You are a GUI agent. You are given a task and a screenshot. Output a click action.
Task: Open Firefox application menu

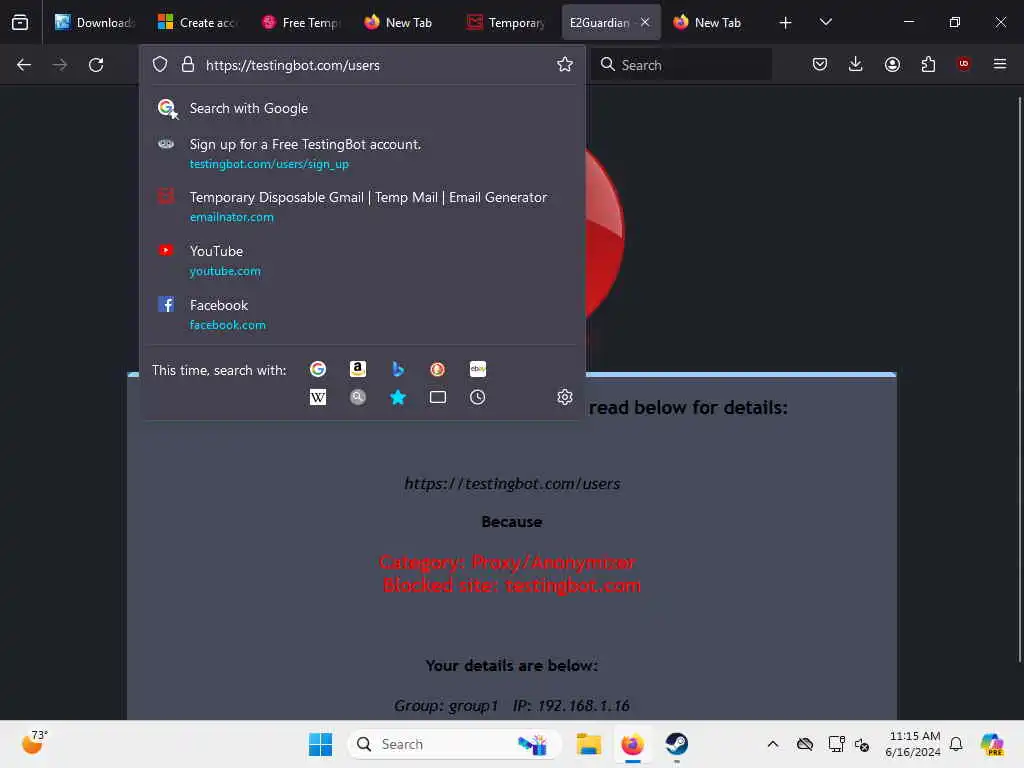tap(1000, 64)
